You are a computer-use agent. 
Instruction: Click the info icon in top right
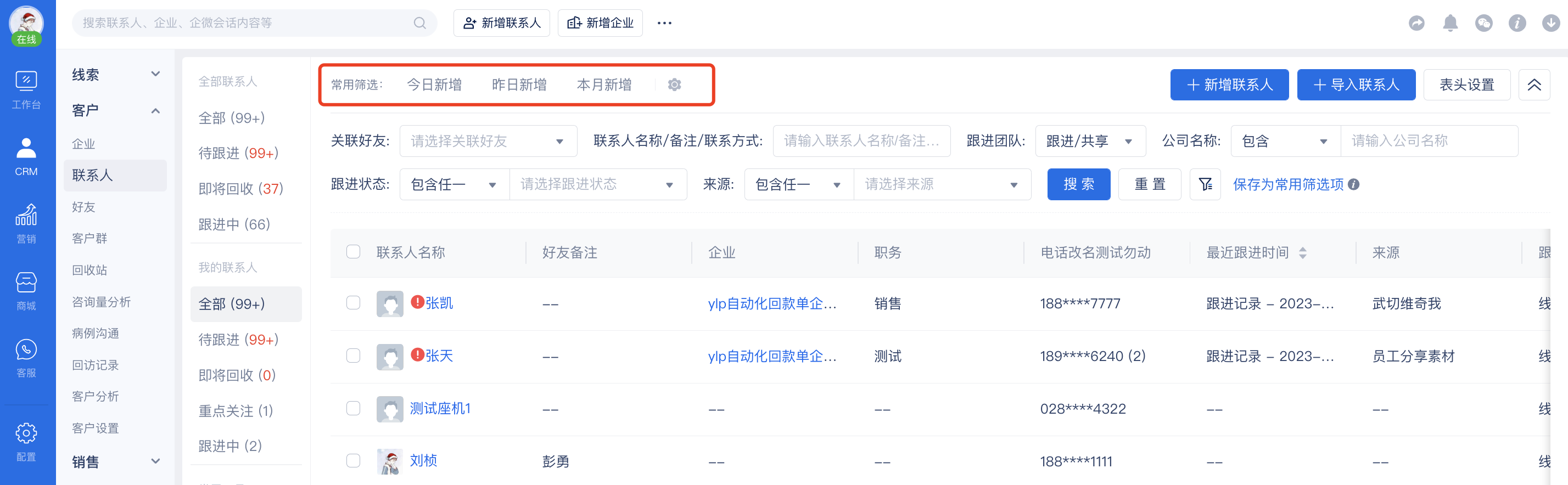tap(1517, 23)
